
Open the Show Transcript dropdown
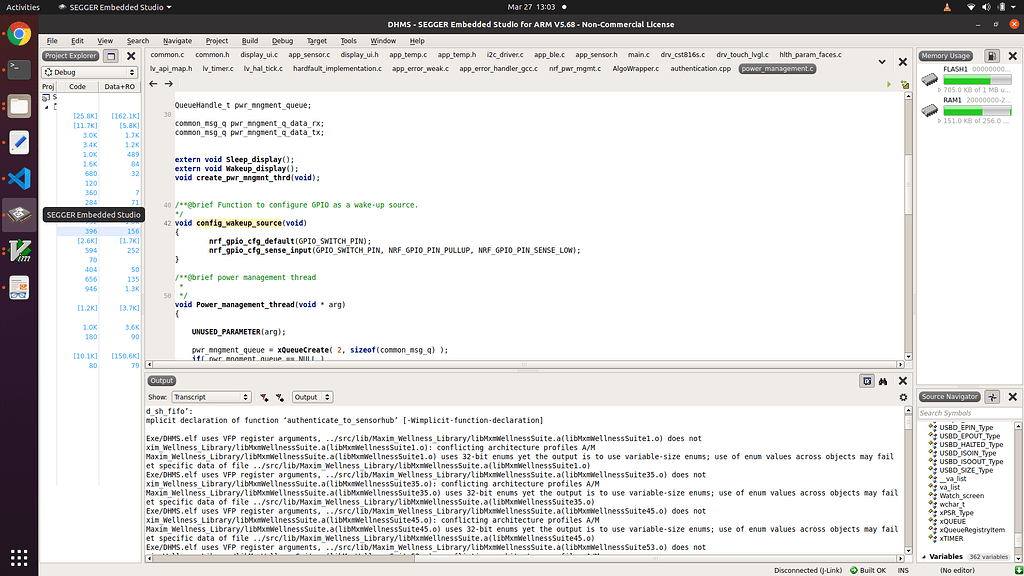point(210,397)
